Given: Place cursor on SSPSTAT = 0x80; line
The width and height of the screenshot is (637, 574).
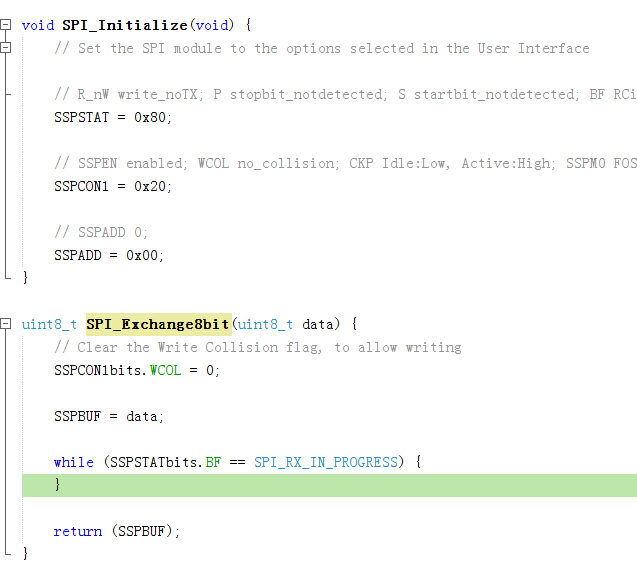Looking at the screenshot, I should [113, 117].
